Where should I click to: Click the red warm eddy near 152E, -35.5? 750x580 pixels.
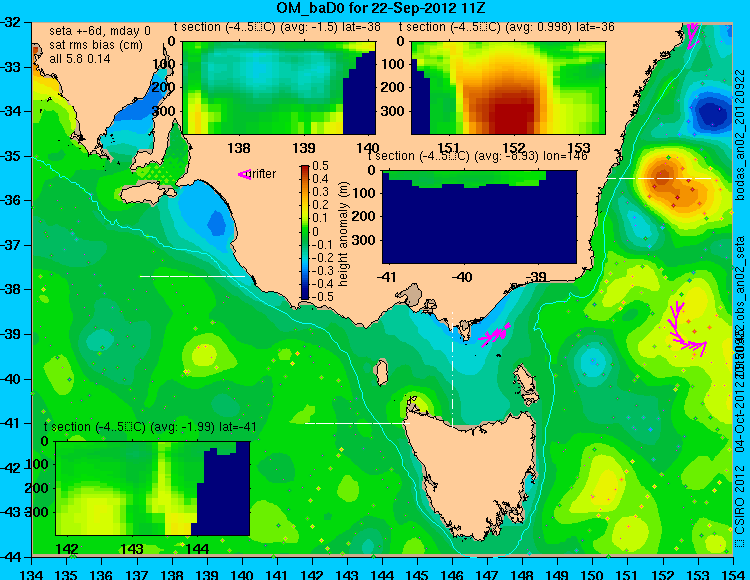coord(662,176)
